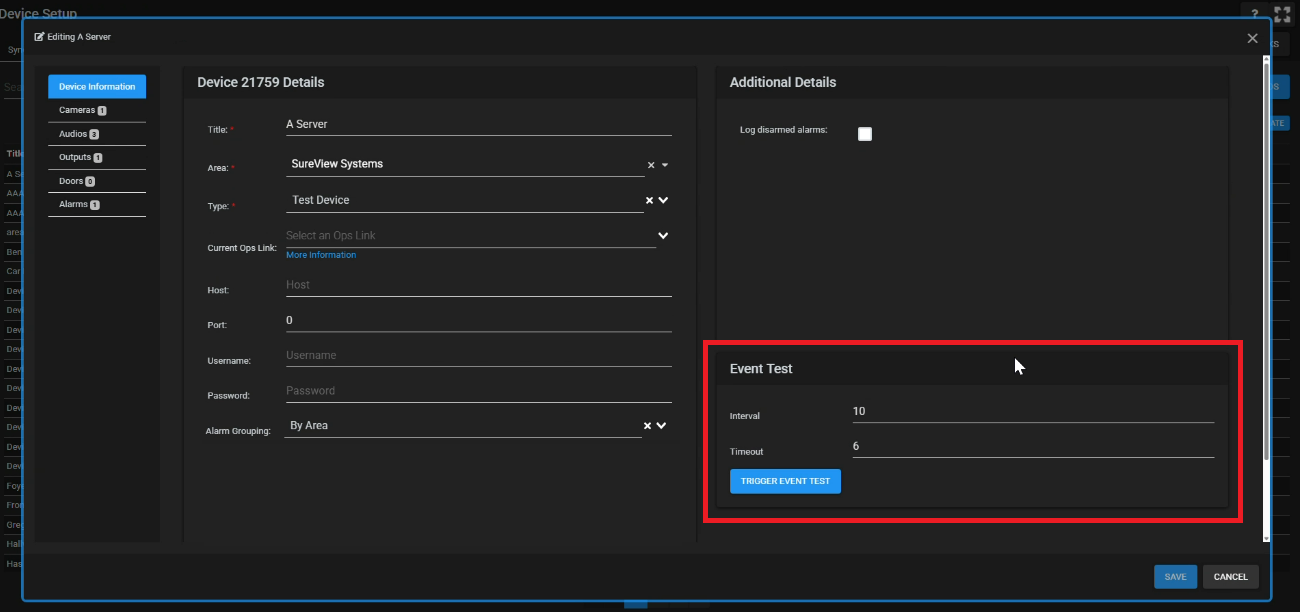Expand the Current Ops Link dropdown
The width and height of the screenshot is (1300, 612).
point(663,236)
